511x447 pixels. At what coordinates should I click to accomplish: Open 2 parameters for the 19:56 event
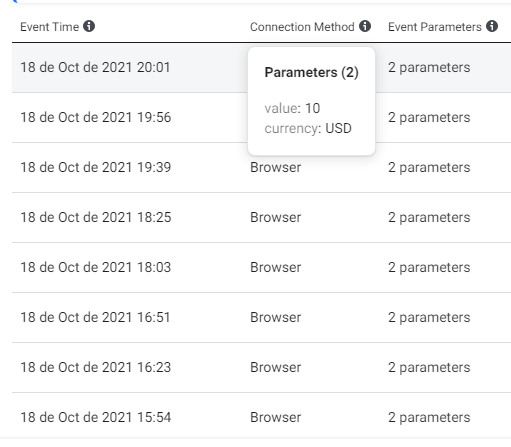(x=429, y=117)
